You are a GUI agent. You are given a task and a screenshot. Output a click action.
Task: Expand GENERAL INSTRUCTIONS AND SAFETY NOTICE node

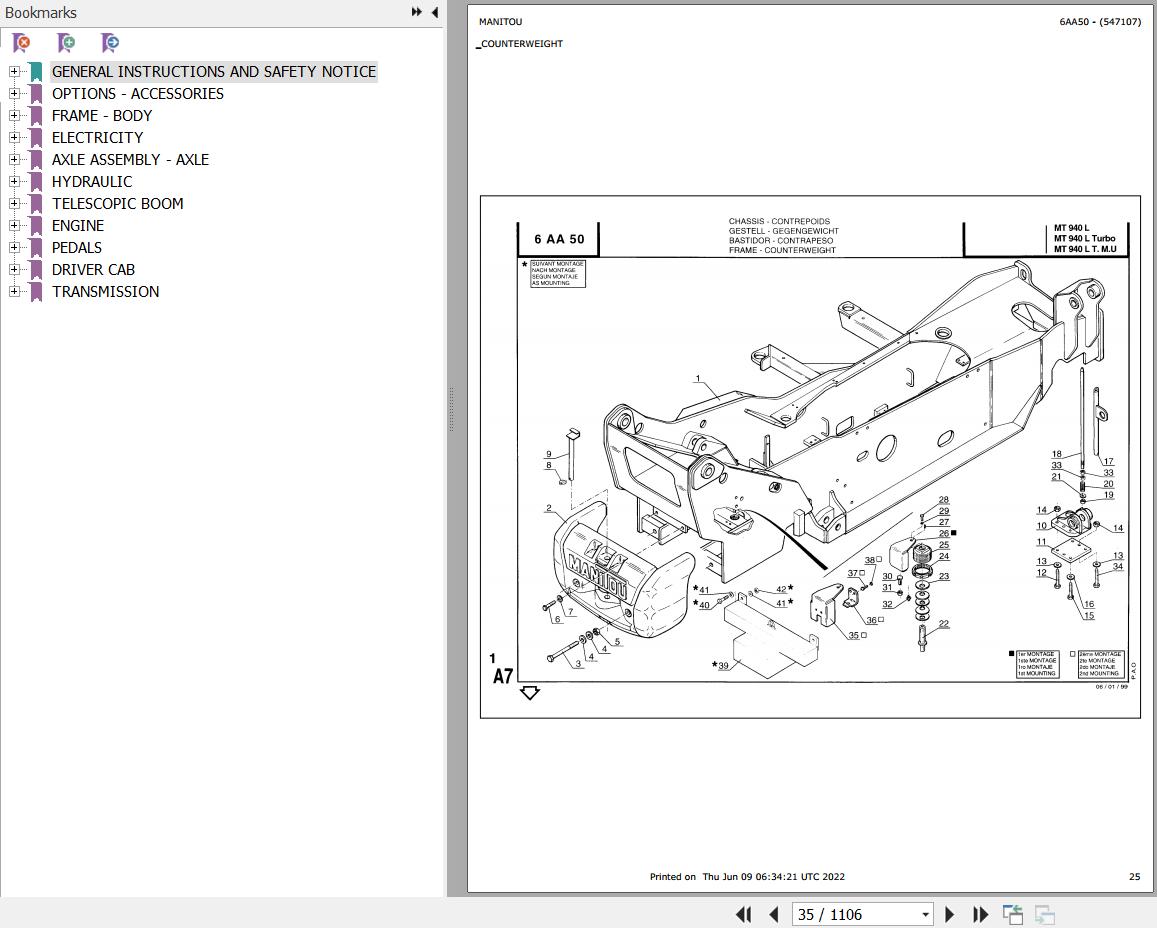[14, 72]
